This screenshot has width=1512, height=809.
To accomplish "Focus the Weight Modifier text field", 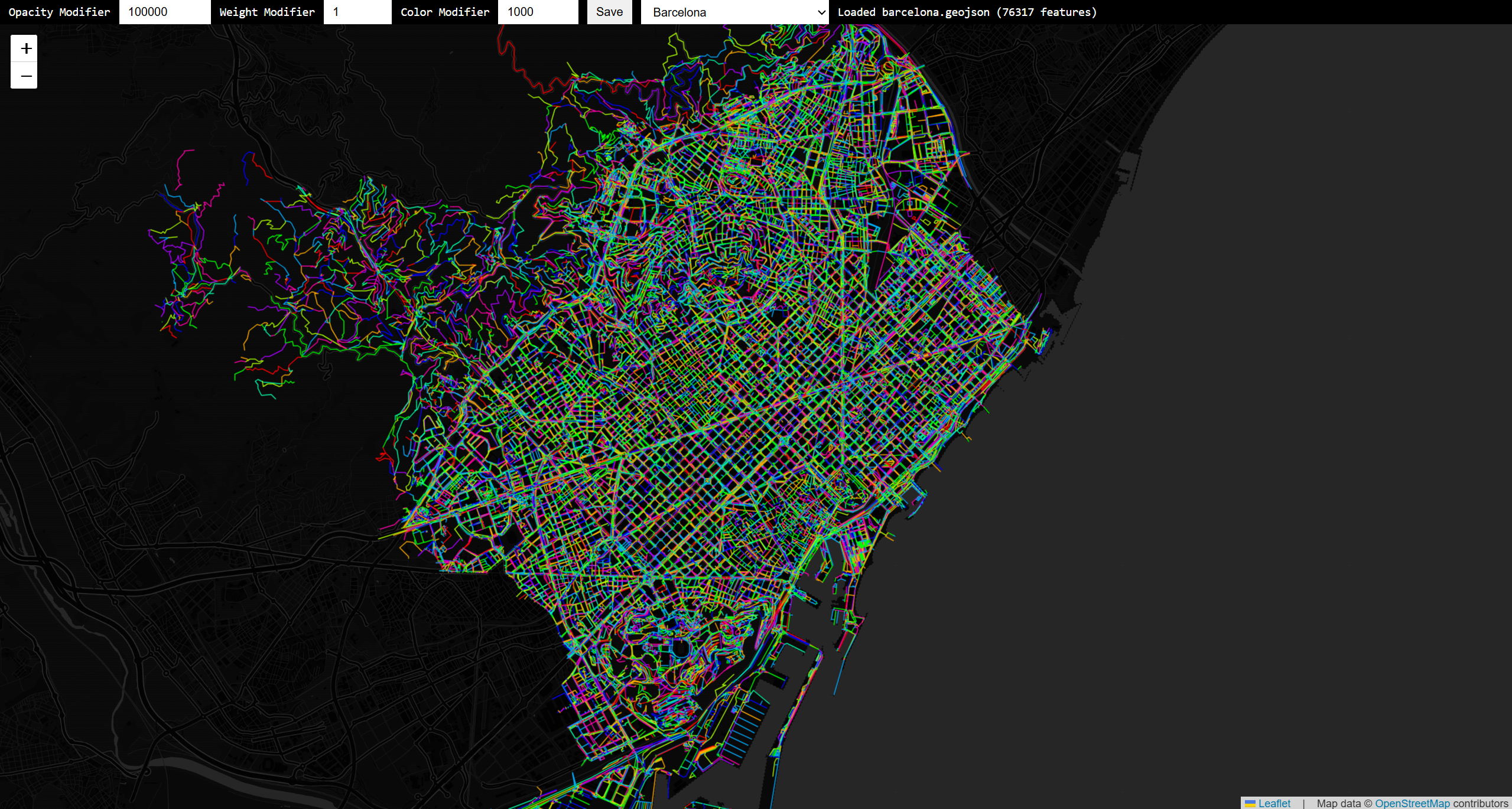I will pyautogui.click(x=357, y=12).
